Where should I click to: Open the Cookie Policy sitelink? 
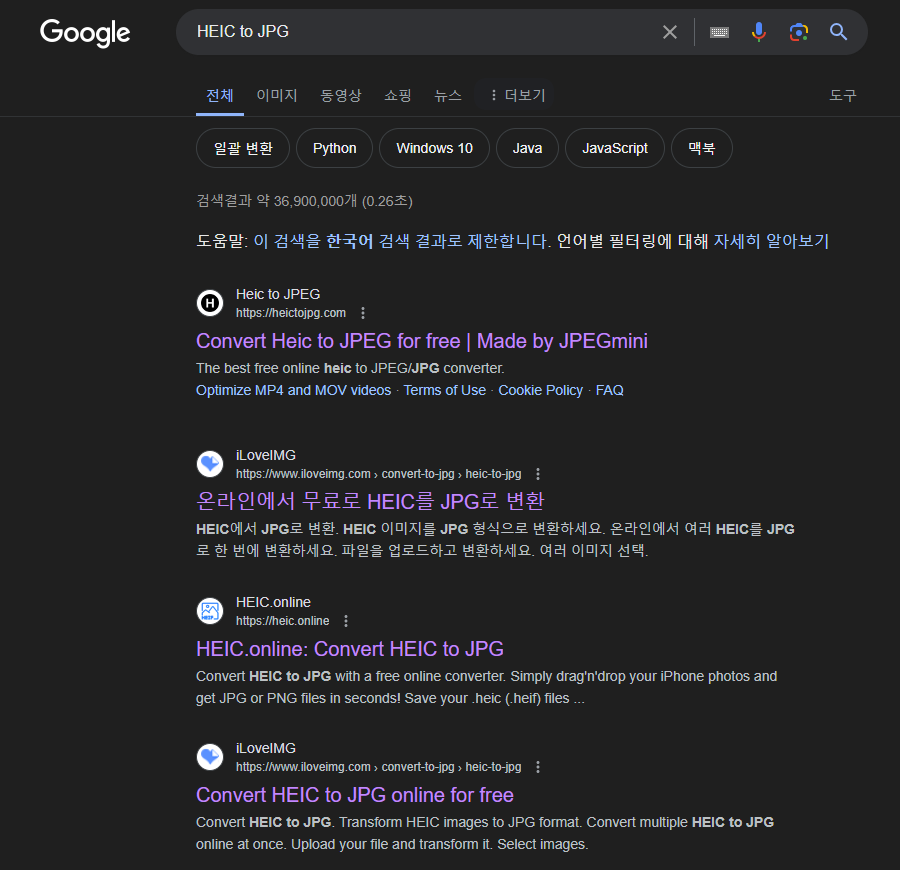pos(540,390)
